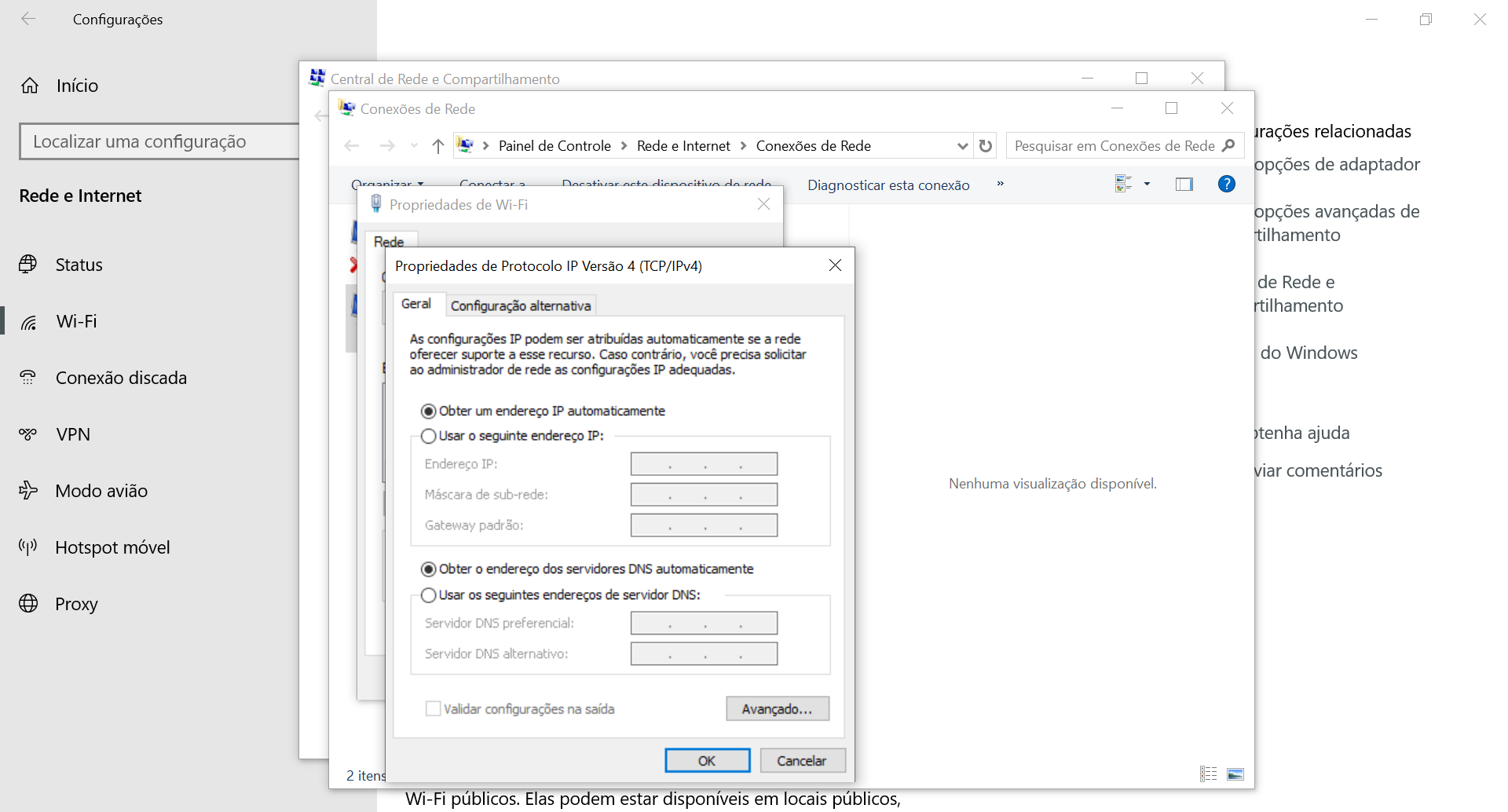Image resolution: width=1508 pixels, height=812 pixels.
Task: Expand address bar history dropdown
Action: [963, 146]
